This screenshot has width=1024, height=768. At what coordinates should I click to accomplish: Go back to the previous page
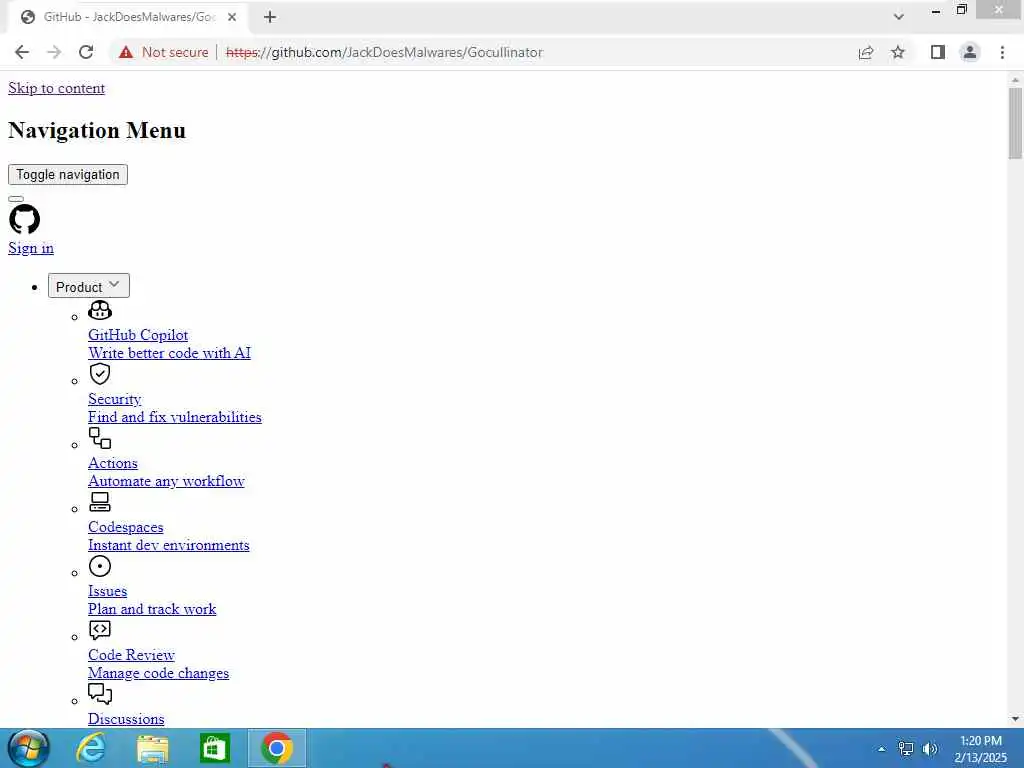22,52
